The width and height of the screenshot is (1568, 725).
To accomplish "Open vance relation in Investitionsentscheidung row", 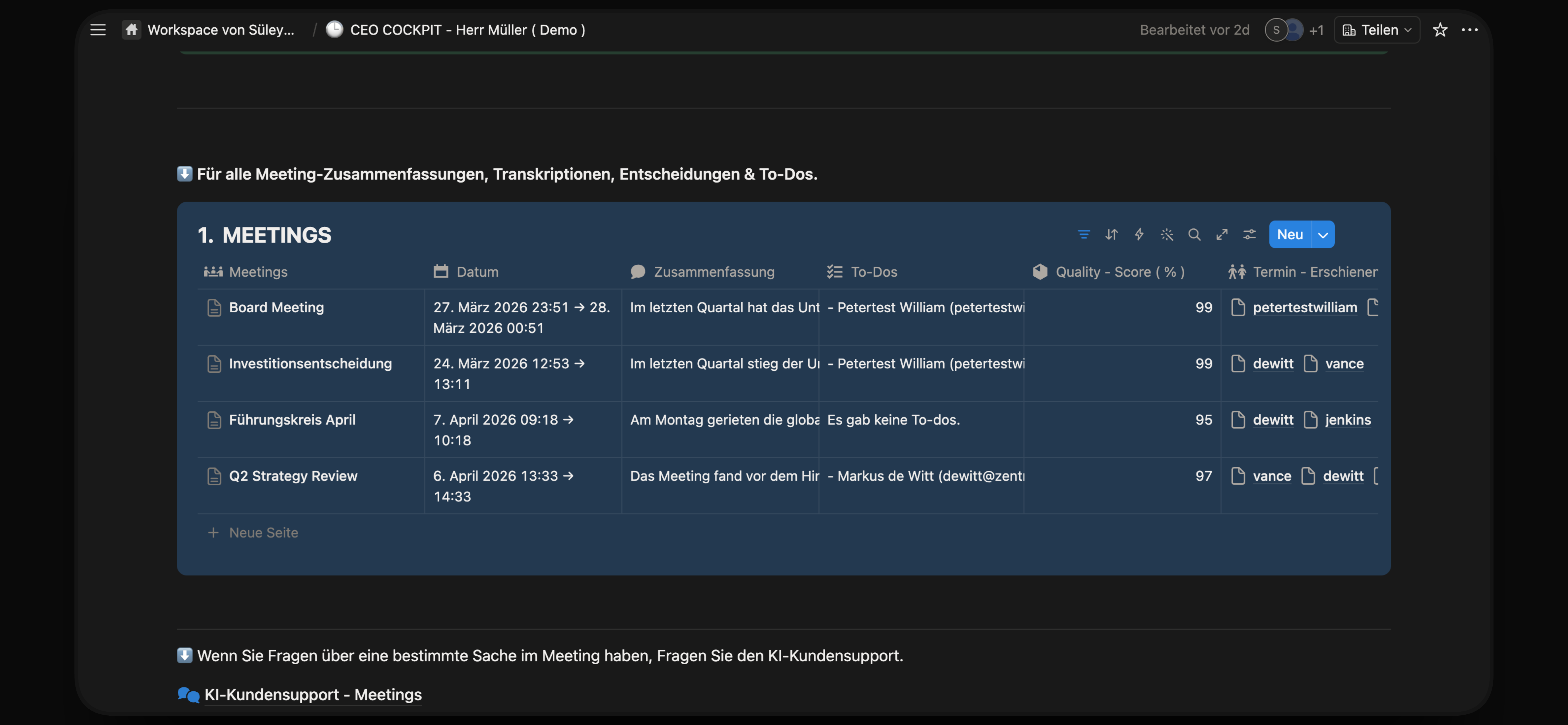I will (x=1344, y=363).
